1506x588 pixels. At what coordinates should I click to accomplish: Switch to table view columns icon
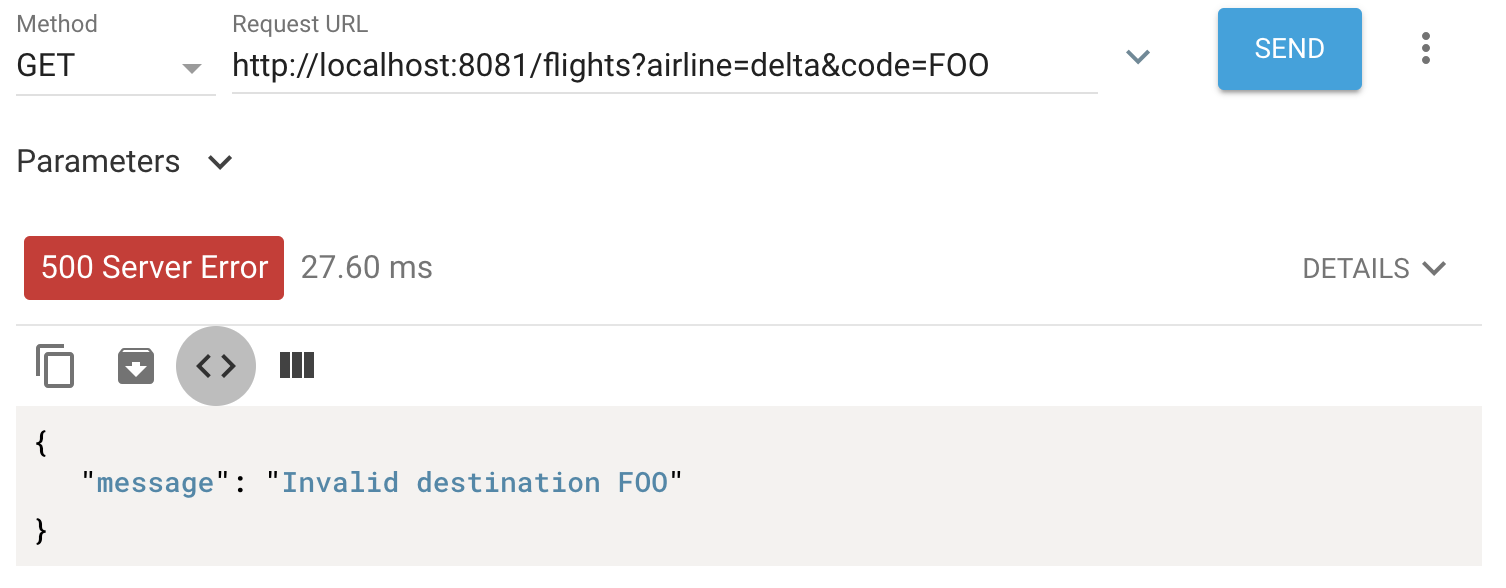[x=297, y=366]
